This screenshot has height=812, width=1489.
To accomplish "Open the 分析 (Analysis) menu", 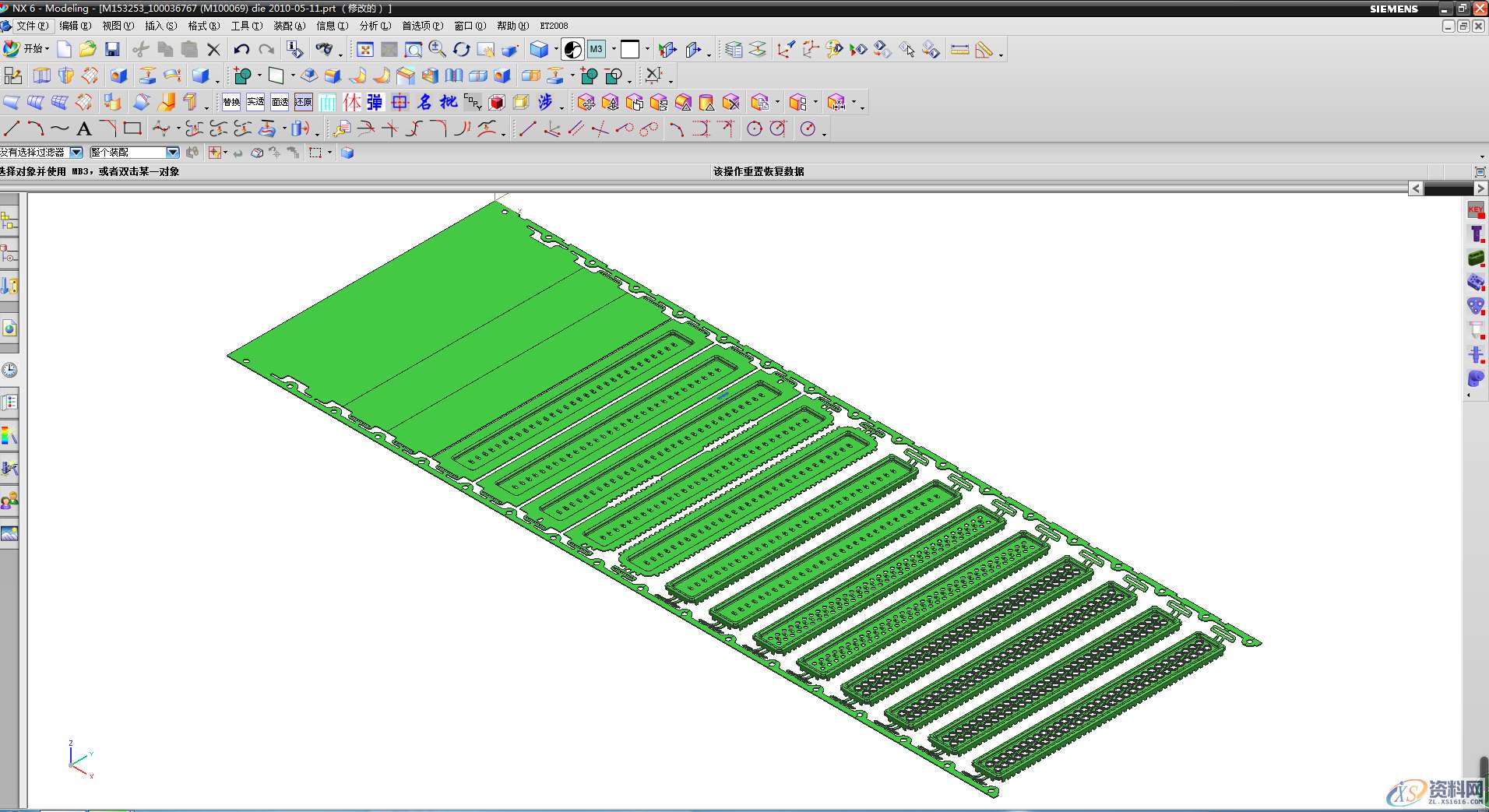I will (x=375, y=26).
